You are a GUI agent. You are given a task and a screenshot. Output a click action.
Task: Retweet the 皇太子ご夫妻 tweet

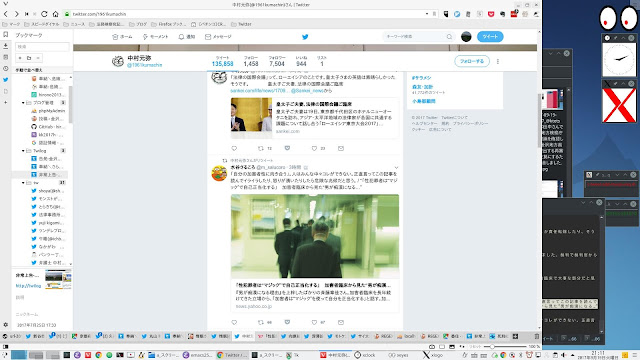point(260,149)
